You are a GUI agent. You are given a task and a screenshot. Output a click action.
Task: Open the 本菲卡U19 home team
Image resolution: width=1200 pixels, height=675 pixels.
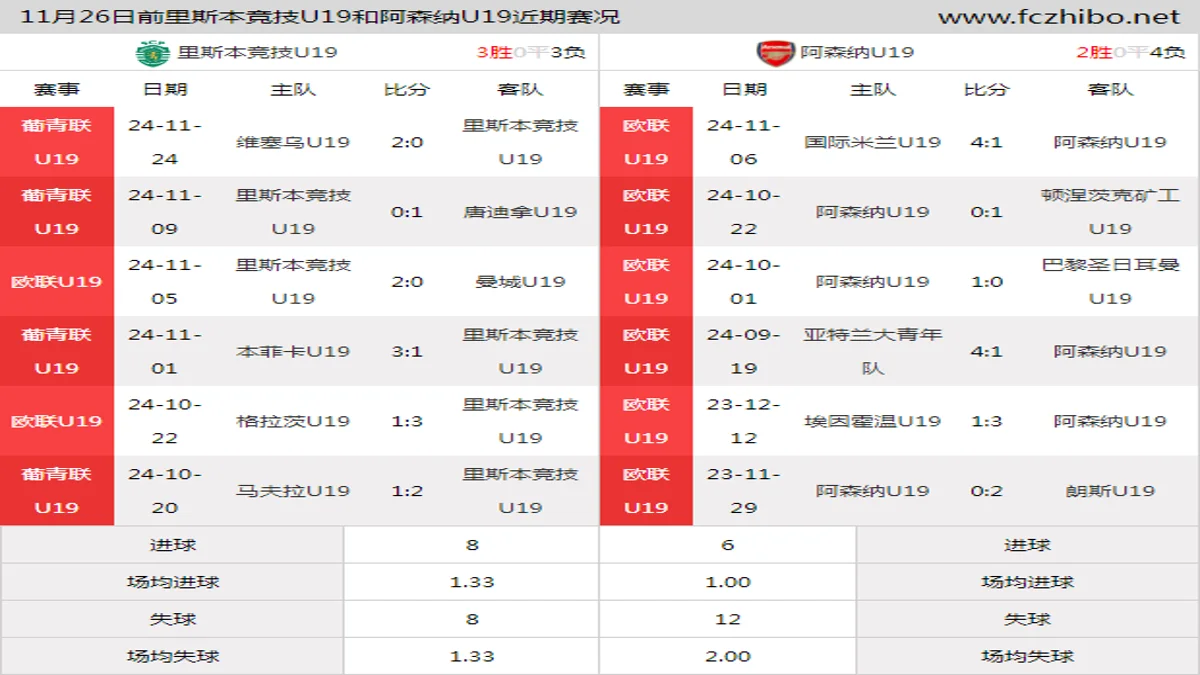[x=293, y=352]
